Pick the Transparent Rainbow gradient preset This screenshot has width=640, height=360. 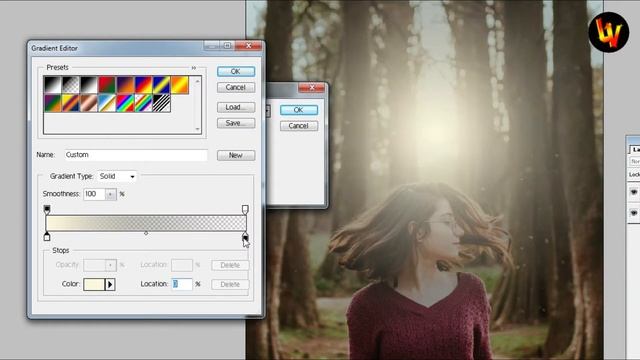point(143,103)
